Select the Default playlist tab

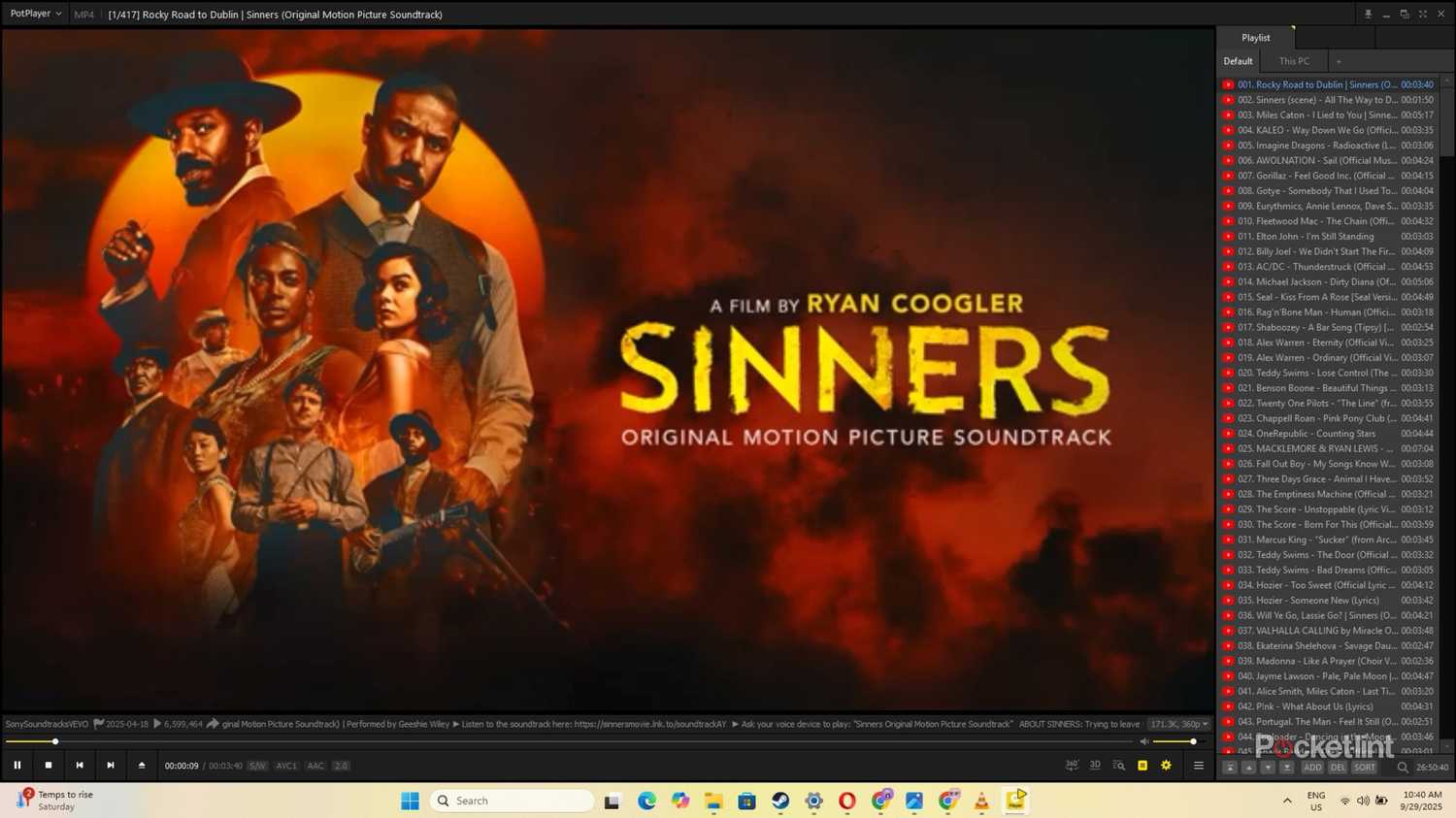[1238, 61]
